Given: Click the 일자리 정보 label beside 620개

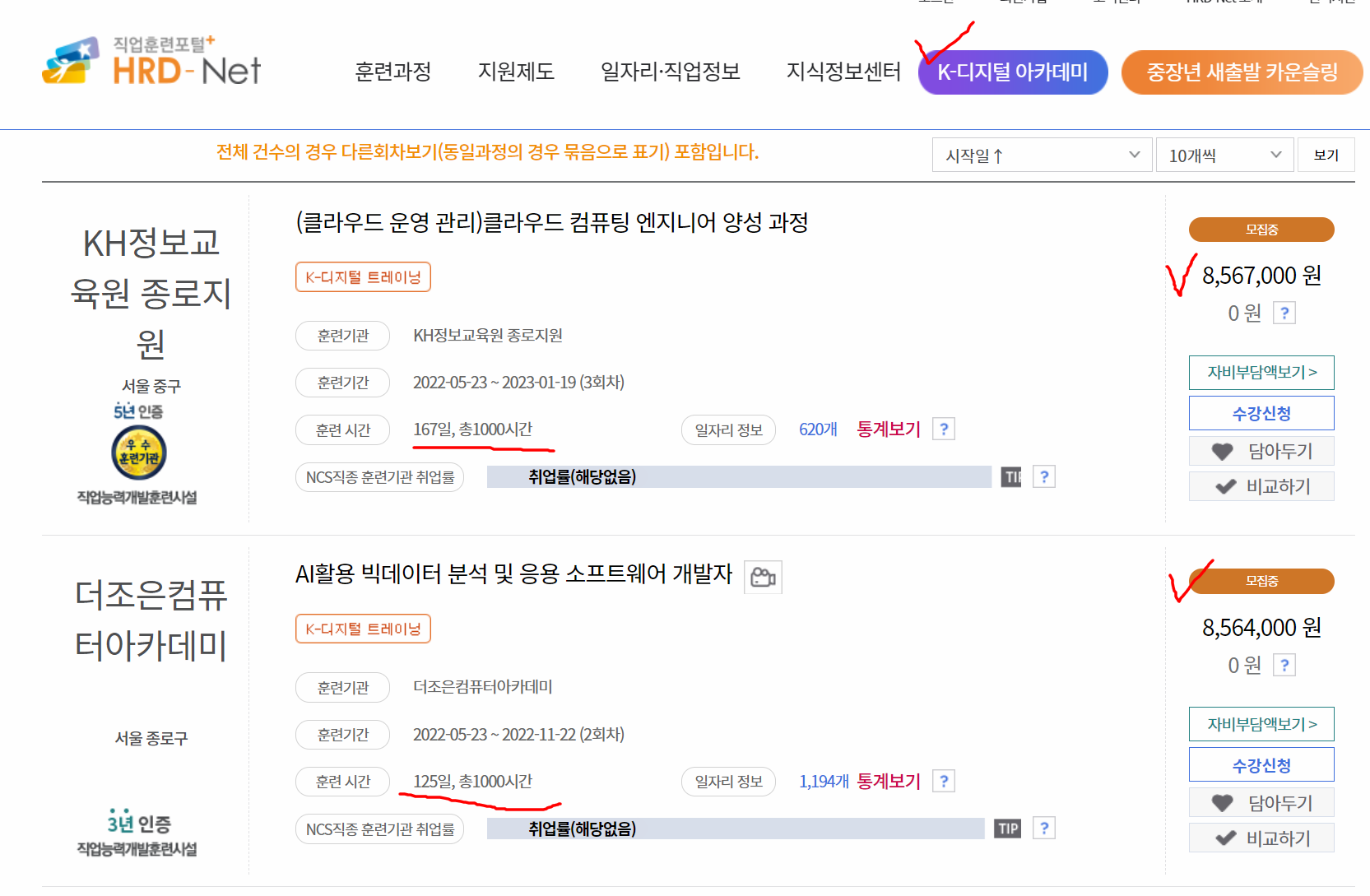Looking at the screenshot, I should tap(728, 429).
